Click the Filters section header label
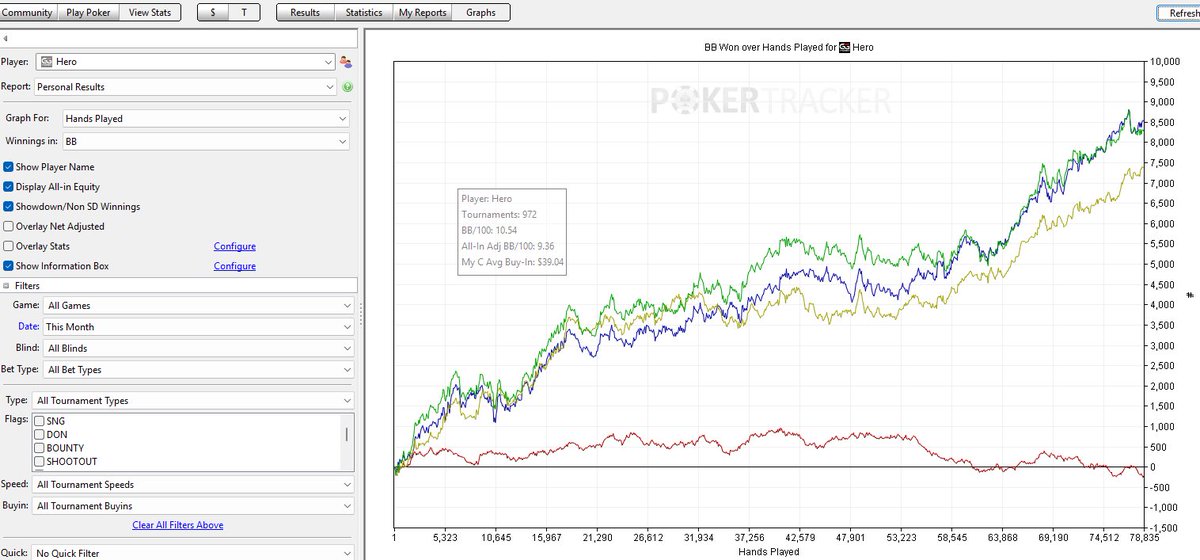 [28, 286]
